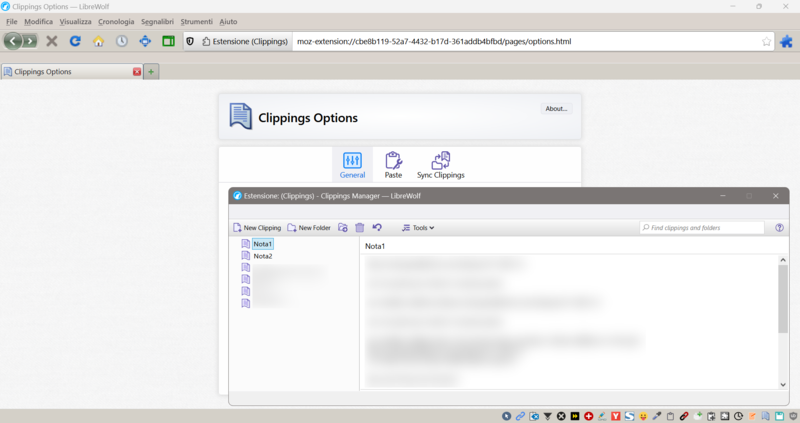
Task: Stop loading with the X toolbar icon
Action: pos(52,41)
